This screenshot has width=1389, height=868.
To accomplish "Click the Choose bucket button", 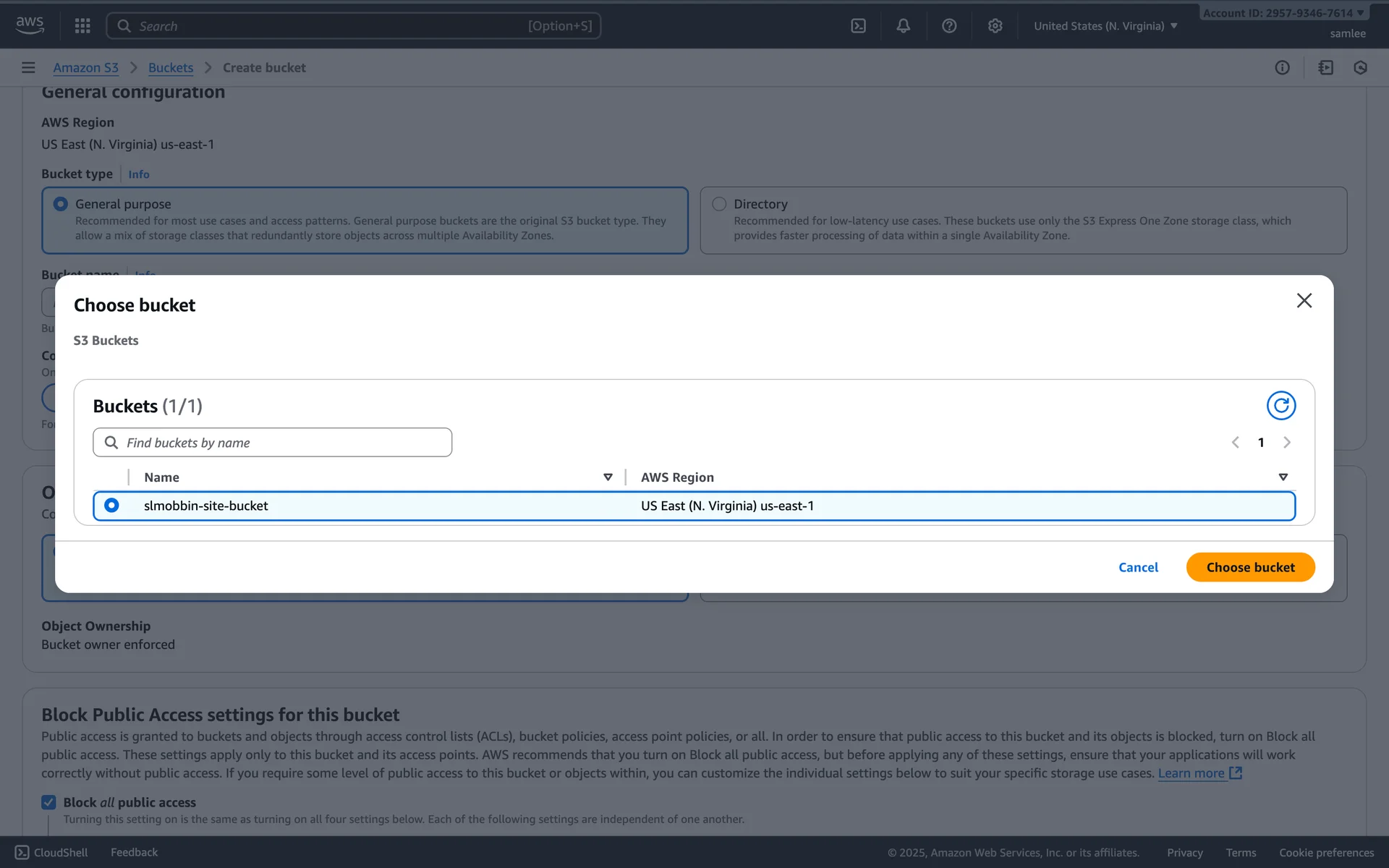I will pos(1250,567).
